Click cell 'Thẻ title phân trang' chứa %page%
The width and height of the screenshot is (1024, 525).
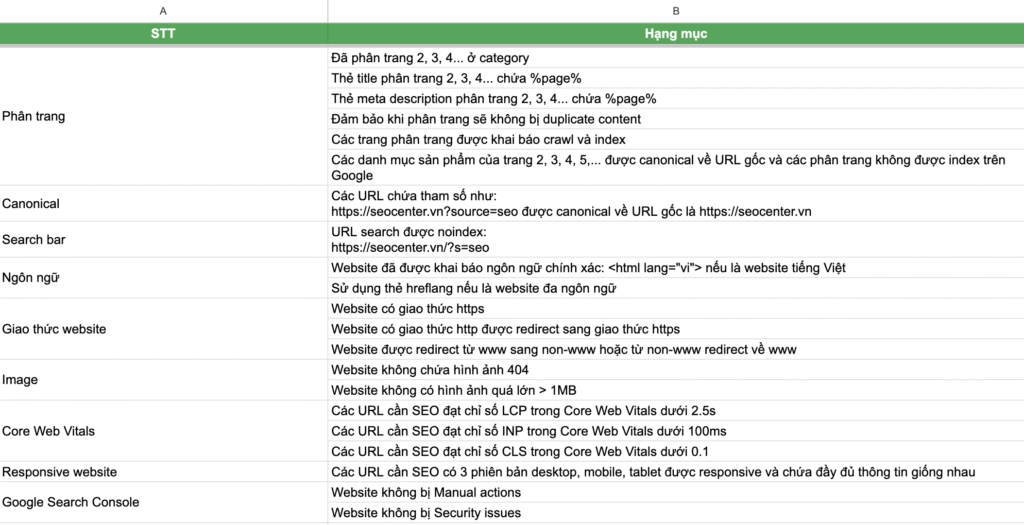676,78
